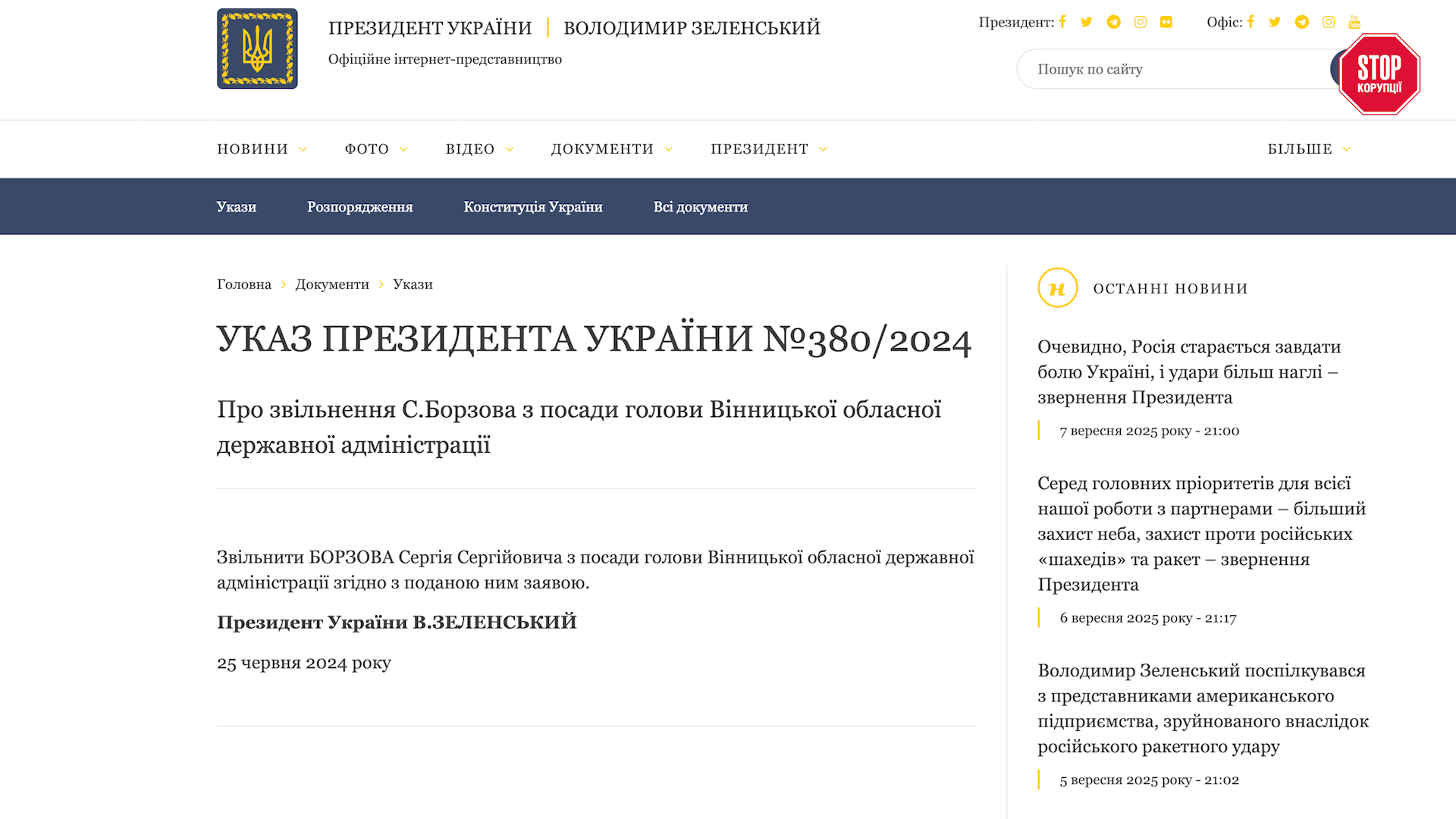
Task: Open the ОСТАННІ НОВИНИ heading link
Action: tap(1170, 288)
